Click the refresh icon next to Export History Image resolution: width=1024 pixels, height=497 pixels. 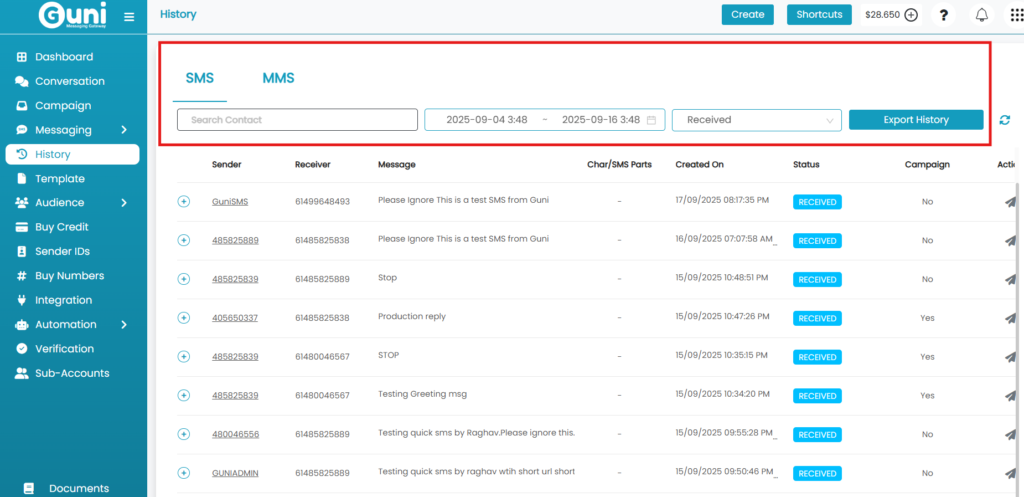click(1004, 120)
